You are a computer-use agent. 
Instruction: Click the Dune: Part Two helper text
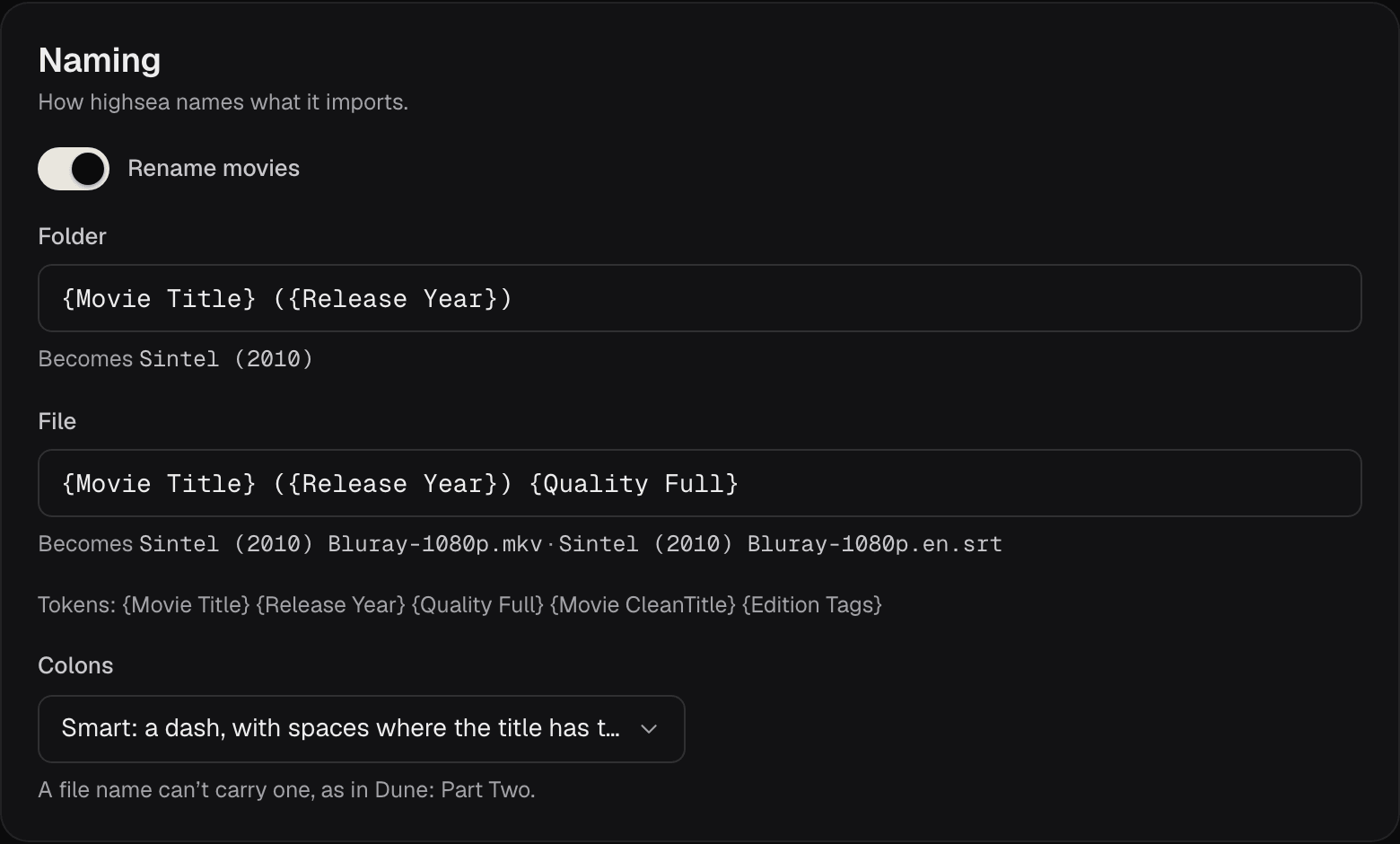pos(286,790)
